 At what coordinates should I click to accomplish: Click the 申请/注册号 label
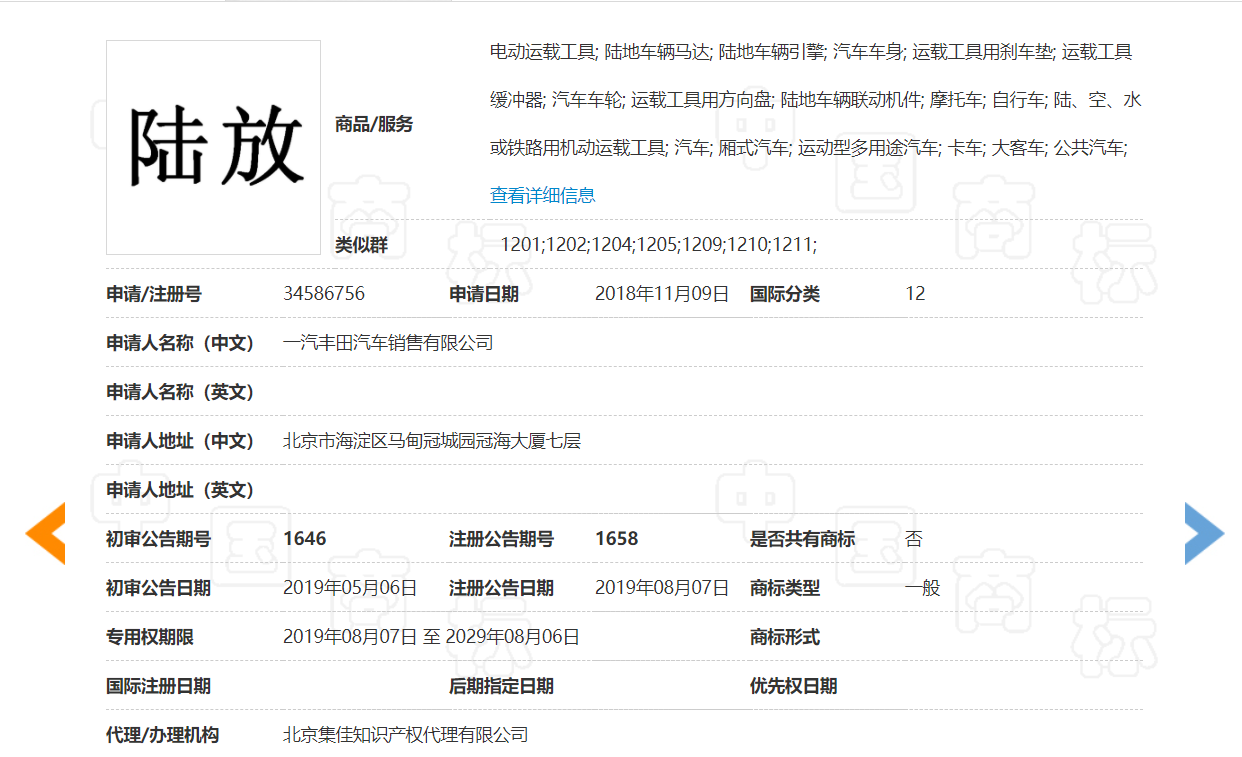click(x=154, y=294)
